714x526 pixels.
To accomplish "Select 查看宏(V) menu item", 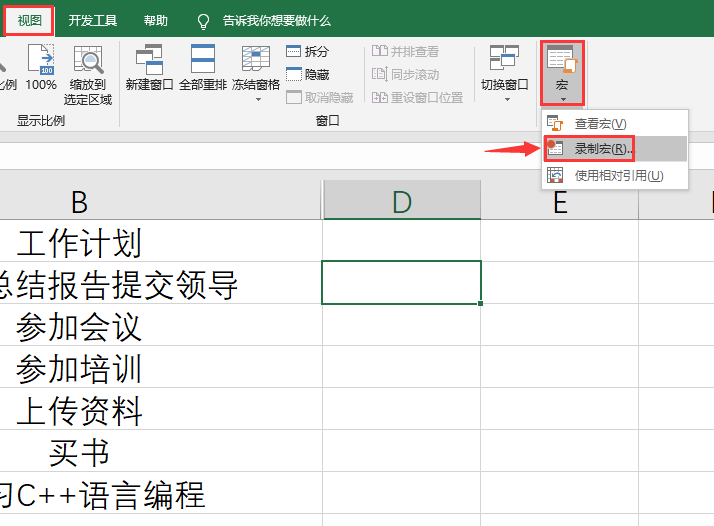I will [615, 123].
